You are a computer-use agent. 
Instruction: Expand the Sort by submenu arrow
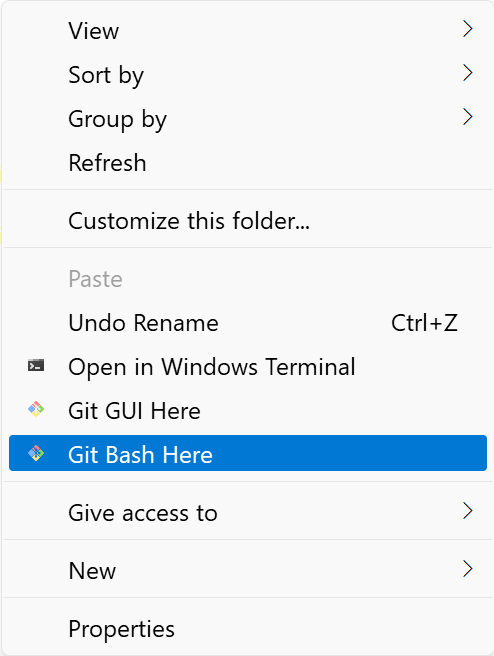point(468,73)
